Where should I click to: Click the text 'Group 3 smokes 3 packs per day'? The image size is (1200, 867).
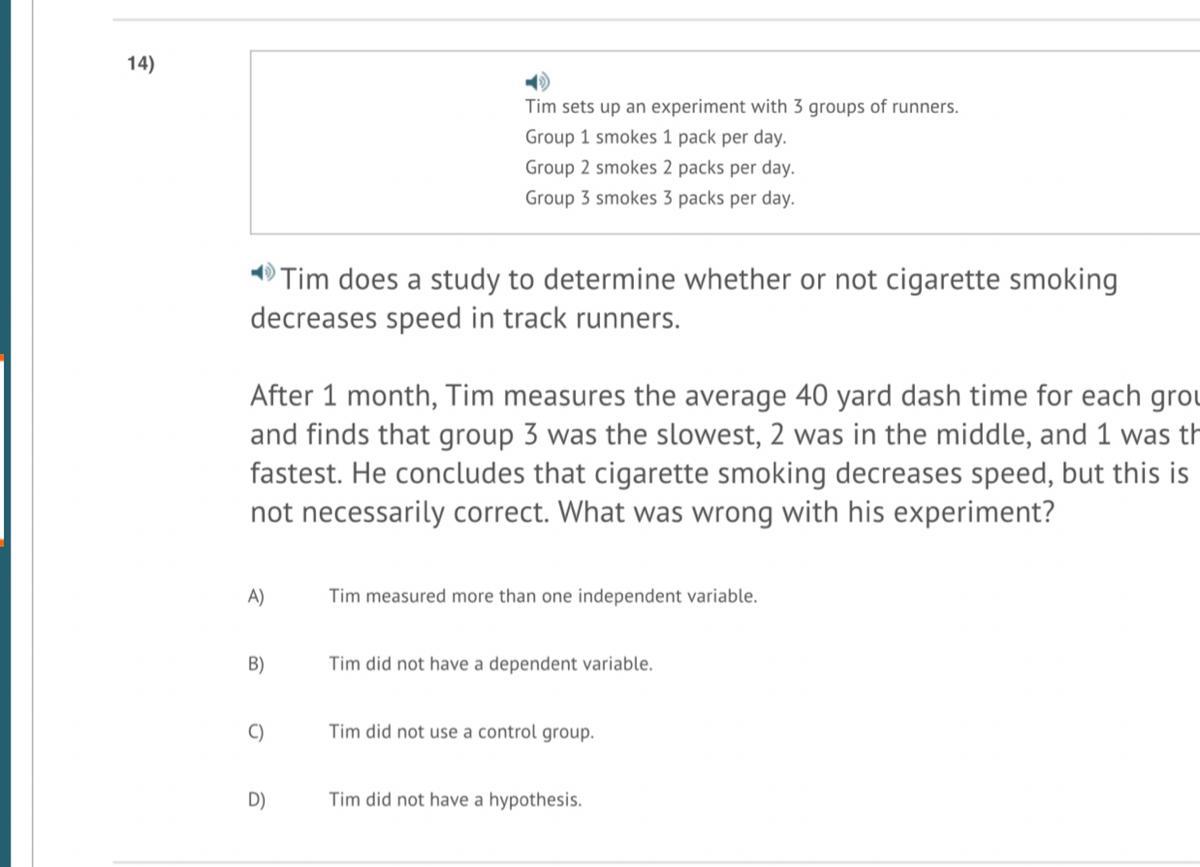click(660, 198)
